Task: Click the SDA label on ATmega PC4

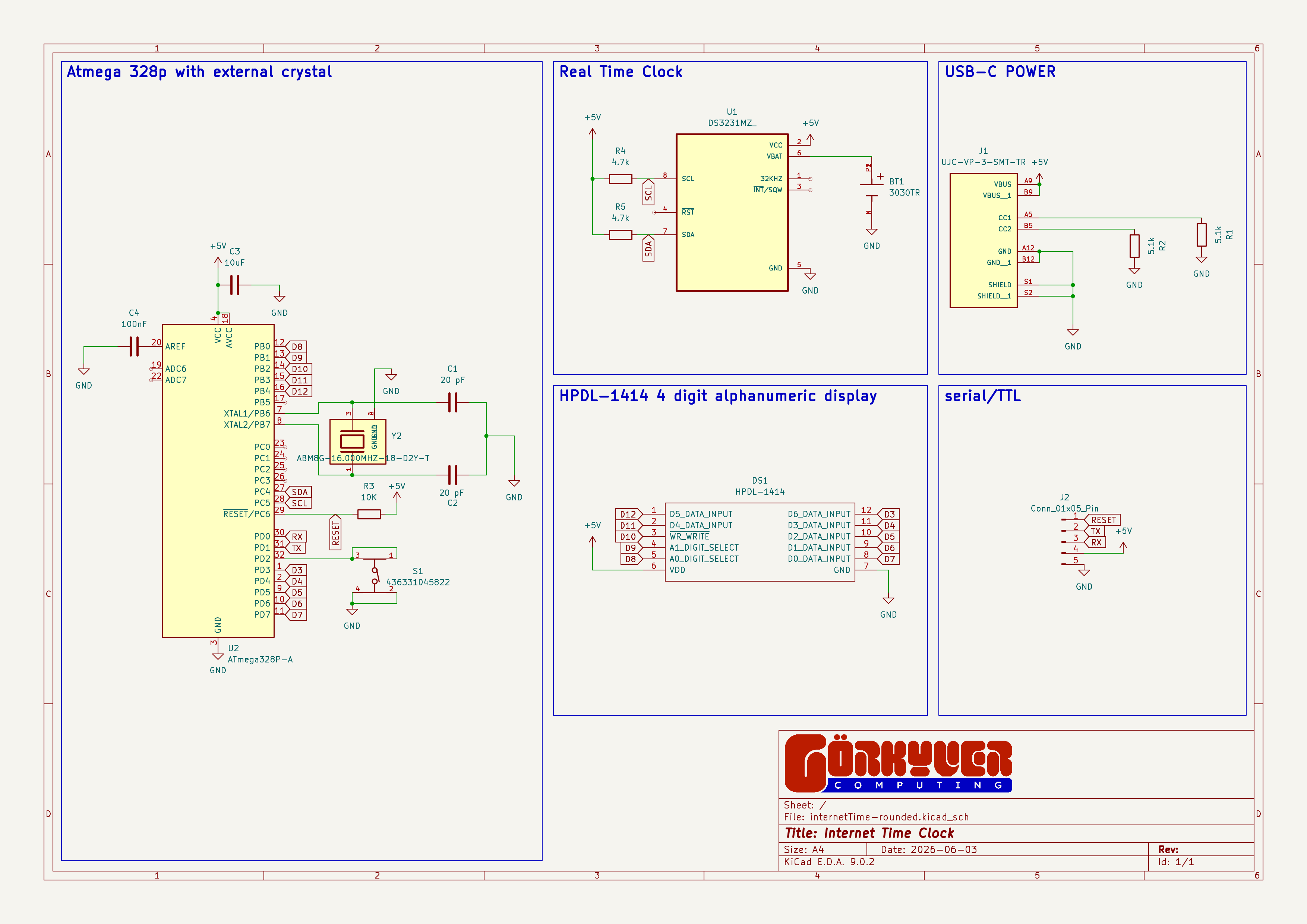Action: click(299, 492)
